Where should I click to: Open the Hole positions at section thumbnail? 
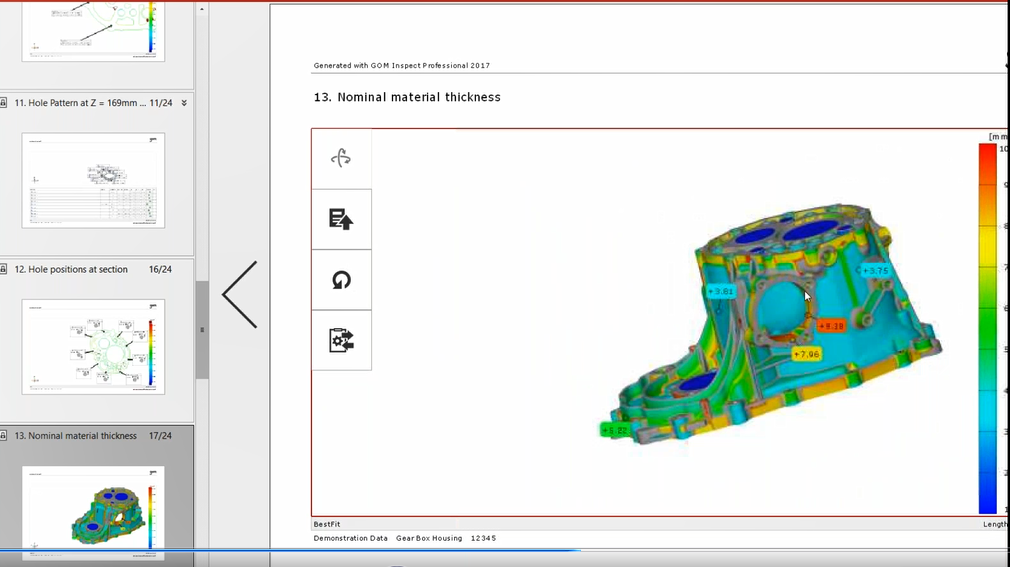[x=93, y=346]
